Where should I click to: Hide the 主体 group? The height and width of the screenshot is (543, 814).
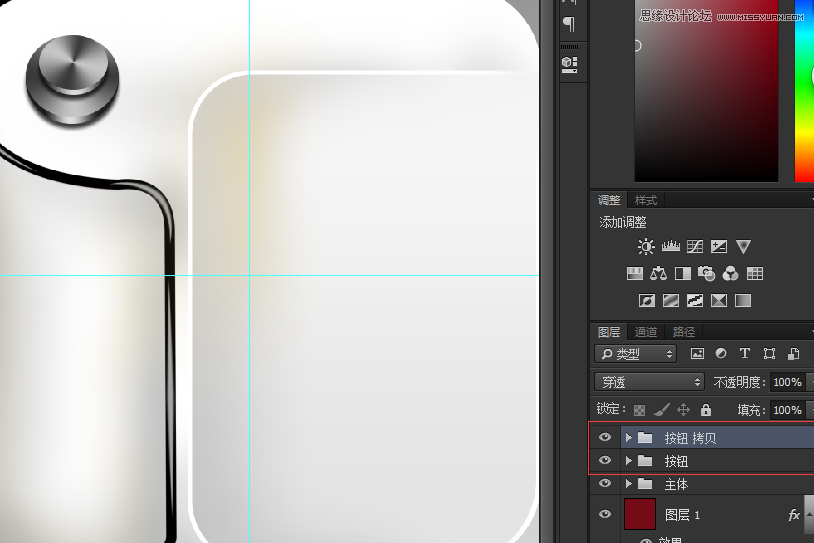tap(605, 483)
